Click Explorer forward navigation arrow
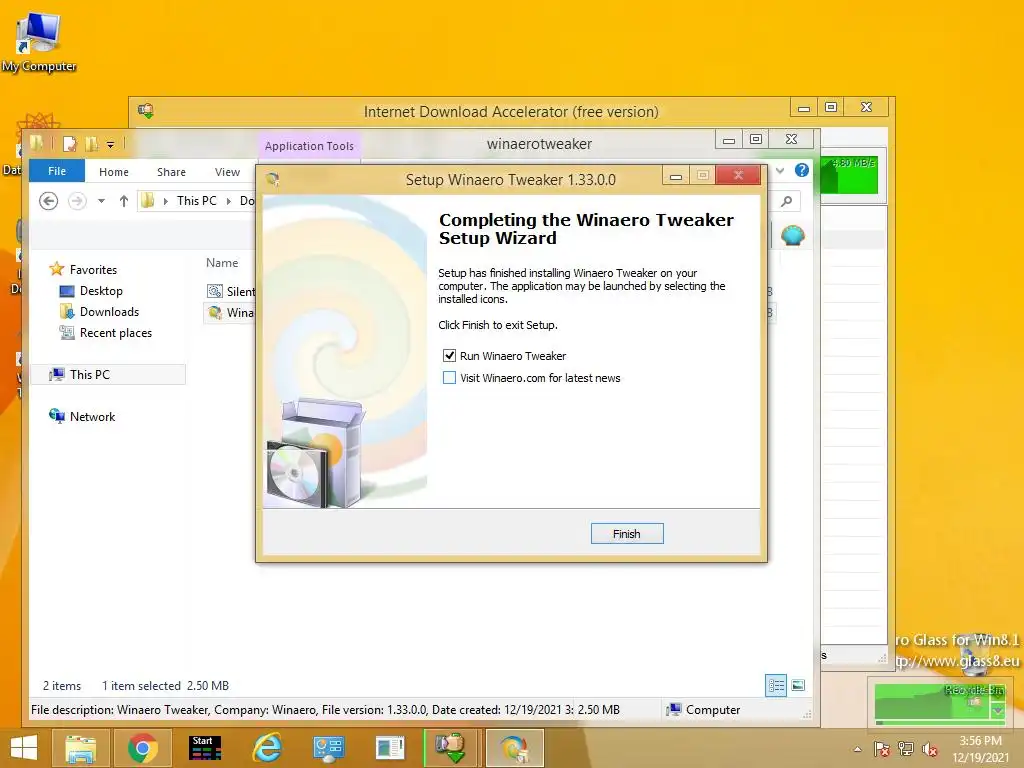Image resolution: width=1024 pixels, height=768 pixels. tap(77, 200)
